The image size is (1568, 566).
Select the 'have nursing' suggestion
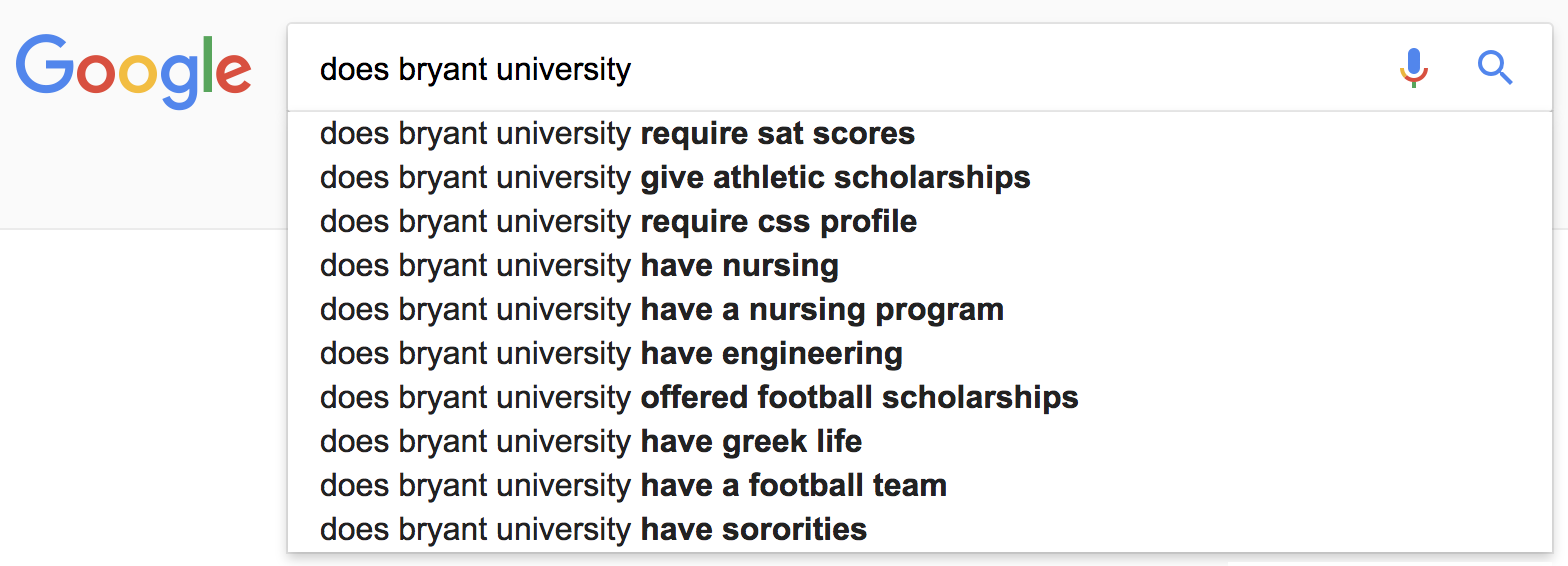[920, 265]
